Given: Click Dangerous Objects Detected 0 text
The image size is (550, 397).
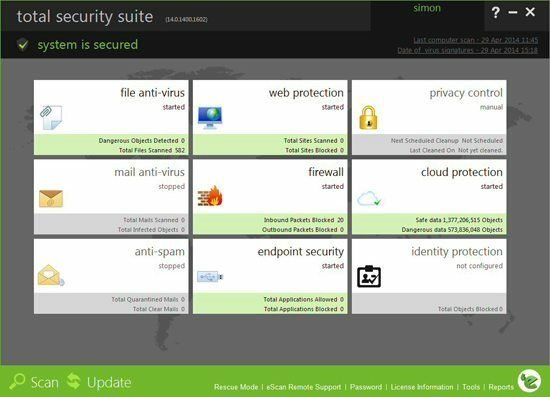Looking at the screenshot, I should tap(142, 141).
